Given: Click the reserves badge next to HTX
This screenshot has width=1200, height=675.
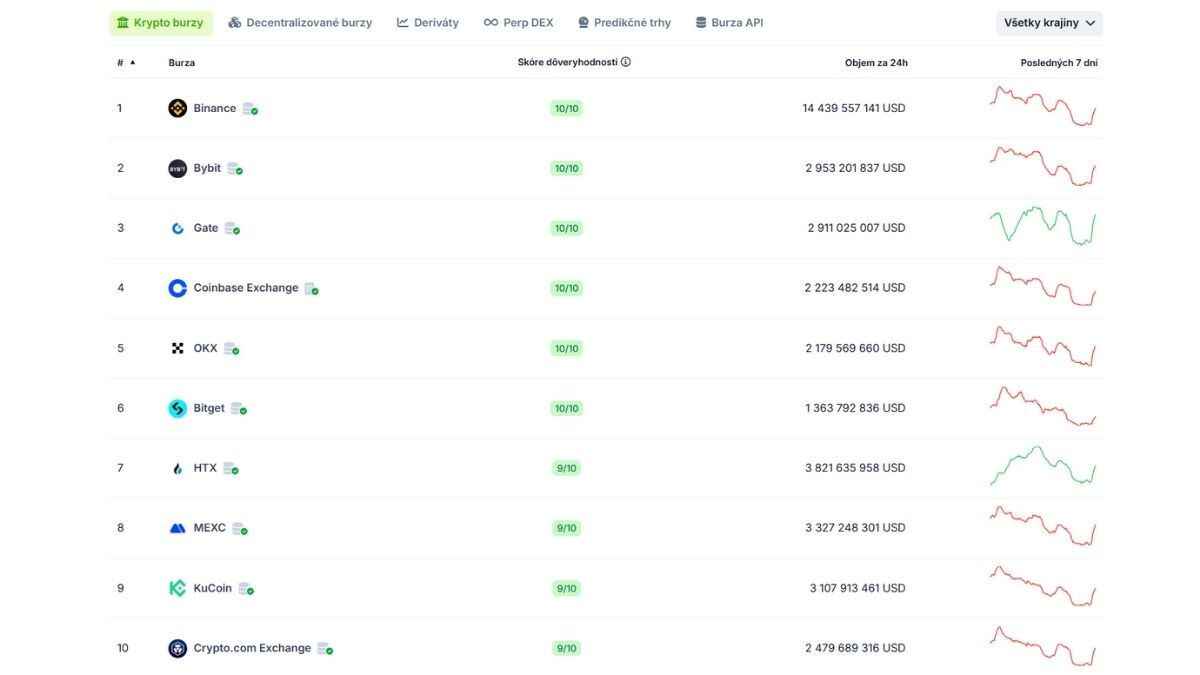Looking at the screenshot, I should [231, 469].
